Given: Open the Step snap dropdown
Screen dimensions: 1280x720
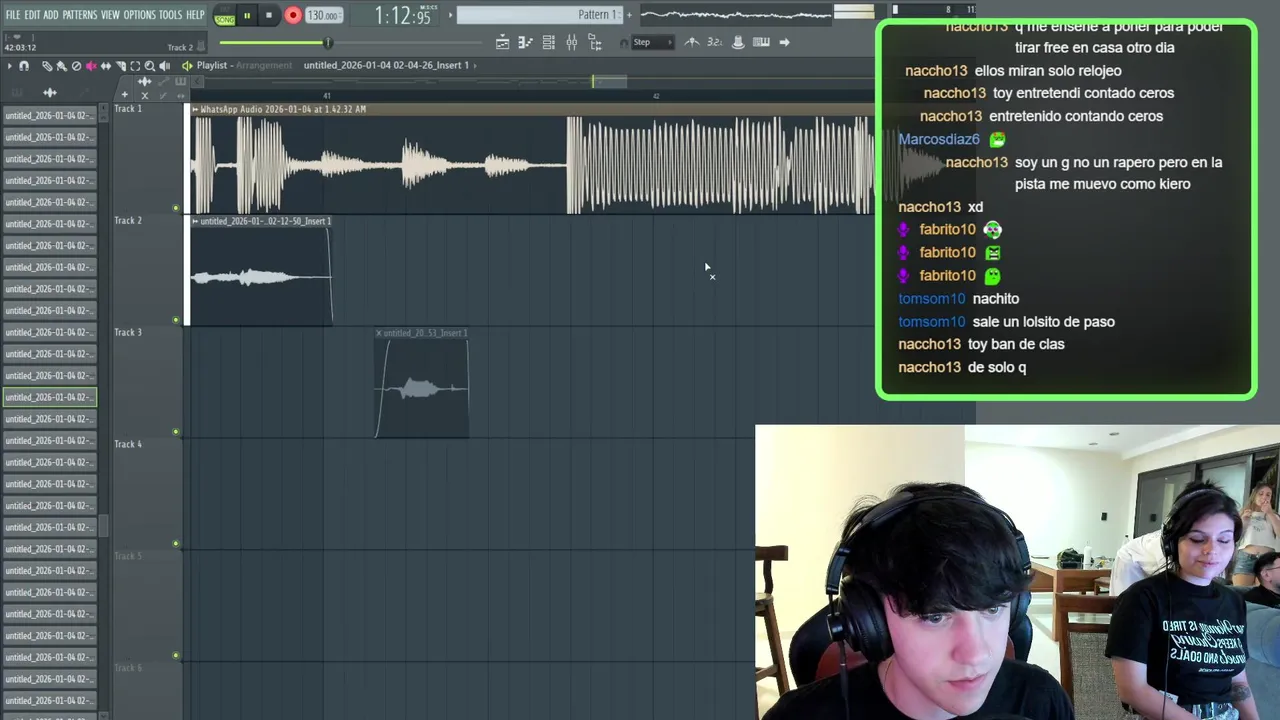Looking at the screenshot, I should (x=652, y=42).
